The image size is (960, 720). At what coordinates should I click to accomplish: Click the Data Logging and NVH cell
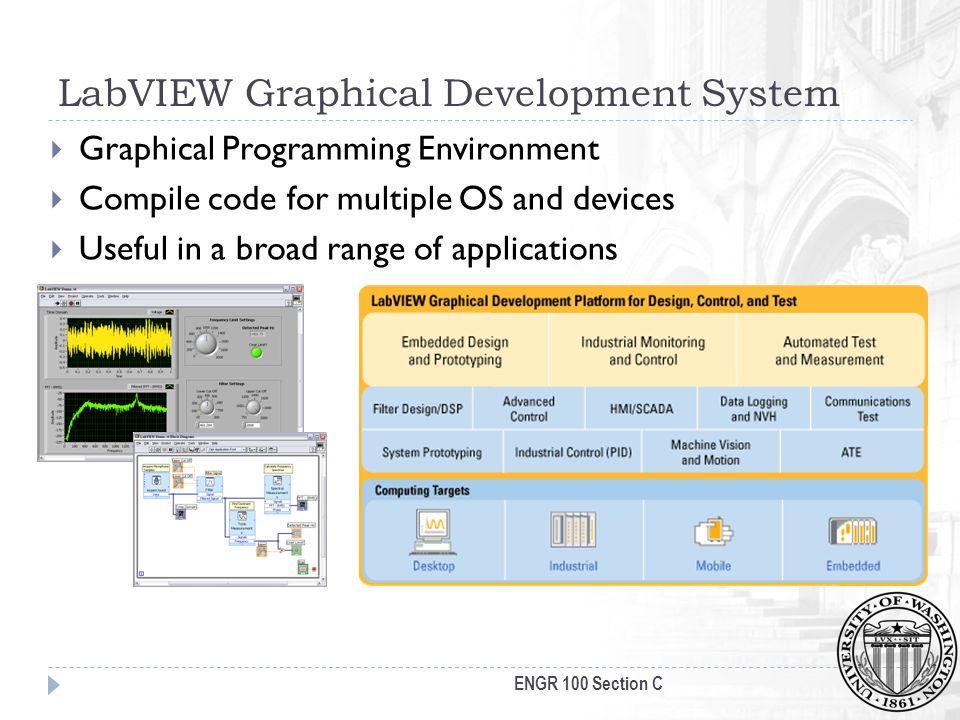pyautogui.click(x=754, y=408)
